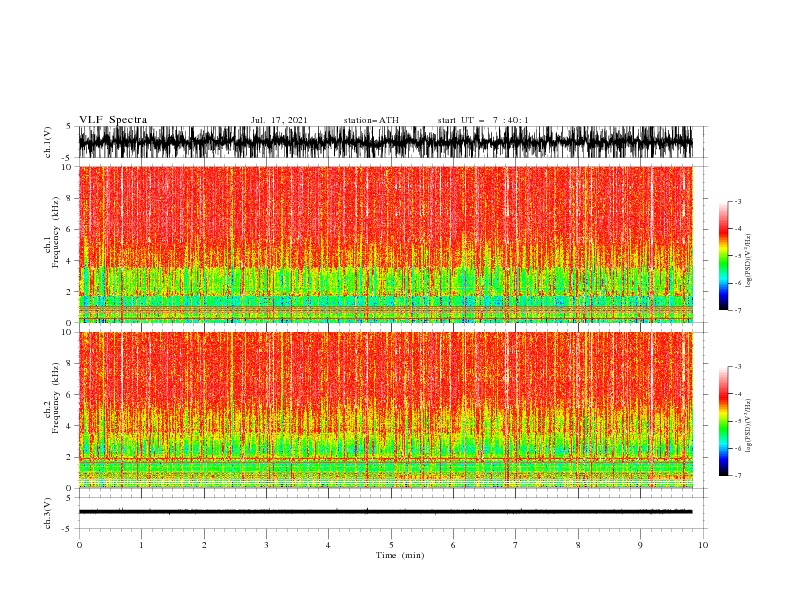
Task: Click the 'ch.3(V)' waveform axis label
Action: [x=48, y=513]
